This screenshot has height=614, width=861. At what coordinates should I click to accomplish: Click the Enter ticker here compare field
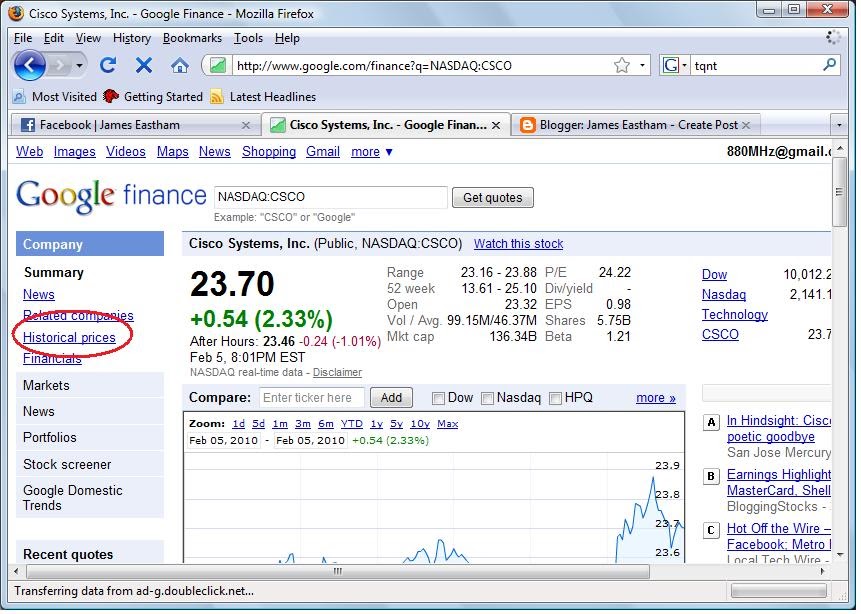[x=311, y=398]
